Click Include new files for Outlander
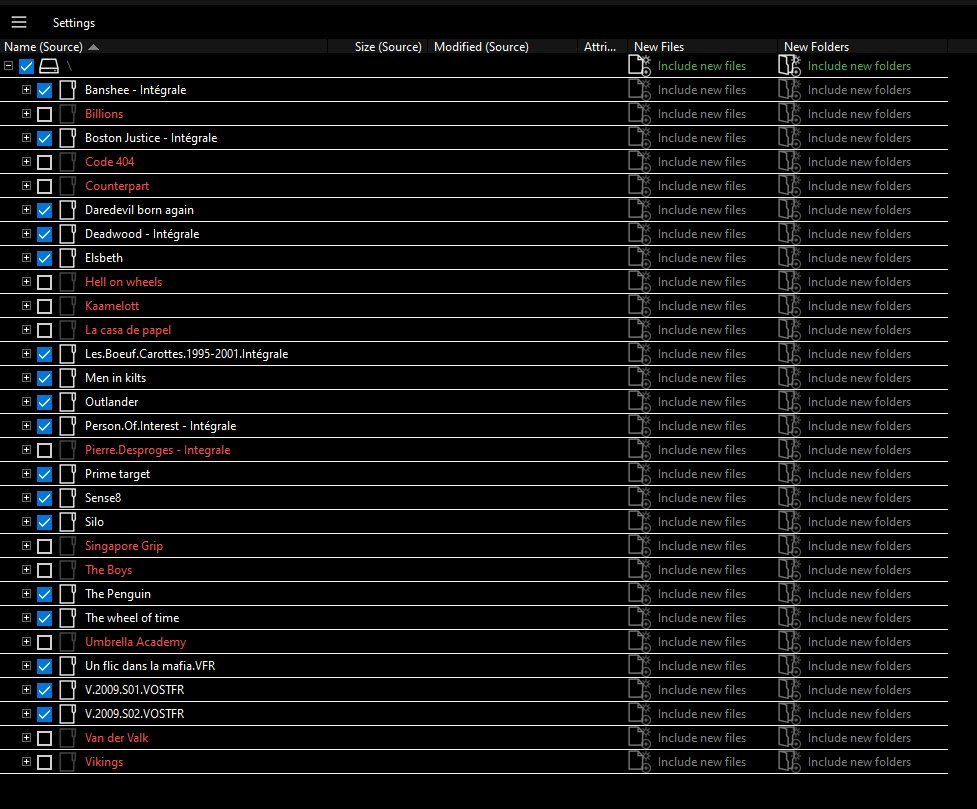The width and height of the screenshot is (977, 809). (702, 402)
